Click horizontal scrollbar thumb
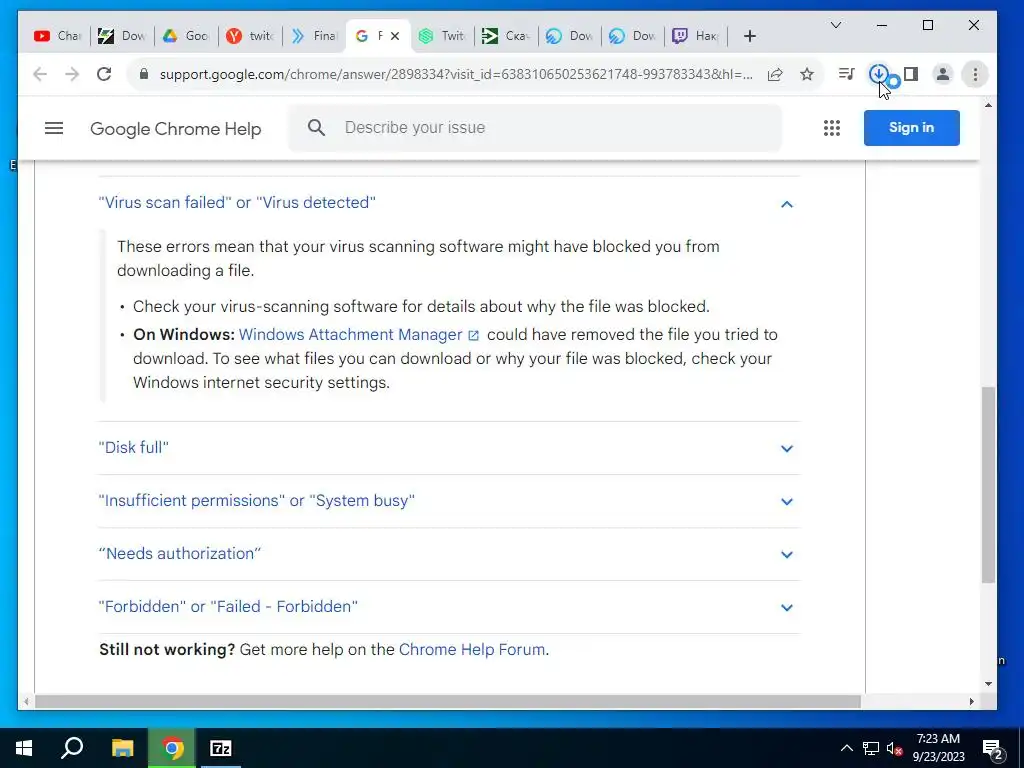The image size is (1024, 768). 447,701
